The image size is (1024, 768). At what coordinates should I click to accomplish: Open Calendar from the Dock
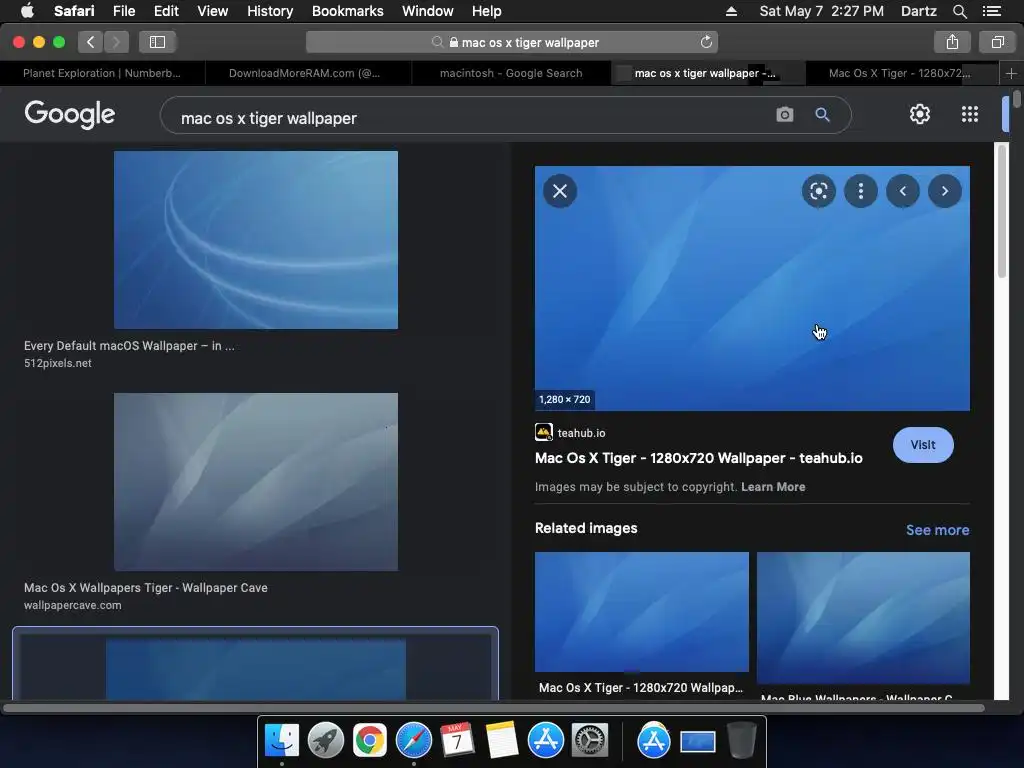pyautogui.click(x=457, y=740)
